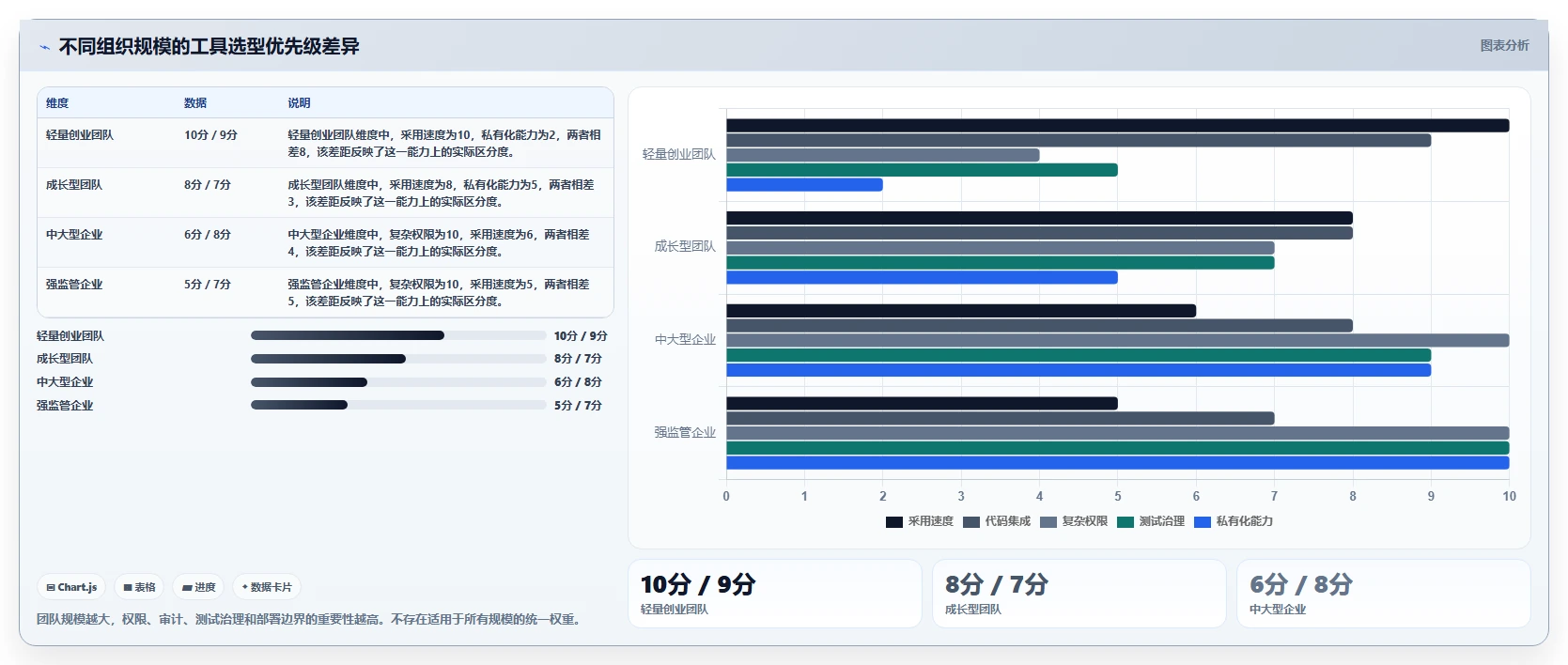
Task: Open the 8分 / 7分 成长型团队 summary card
Action: 1079,594
